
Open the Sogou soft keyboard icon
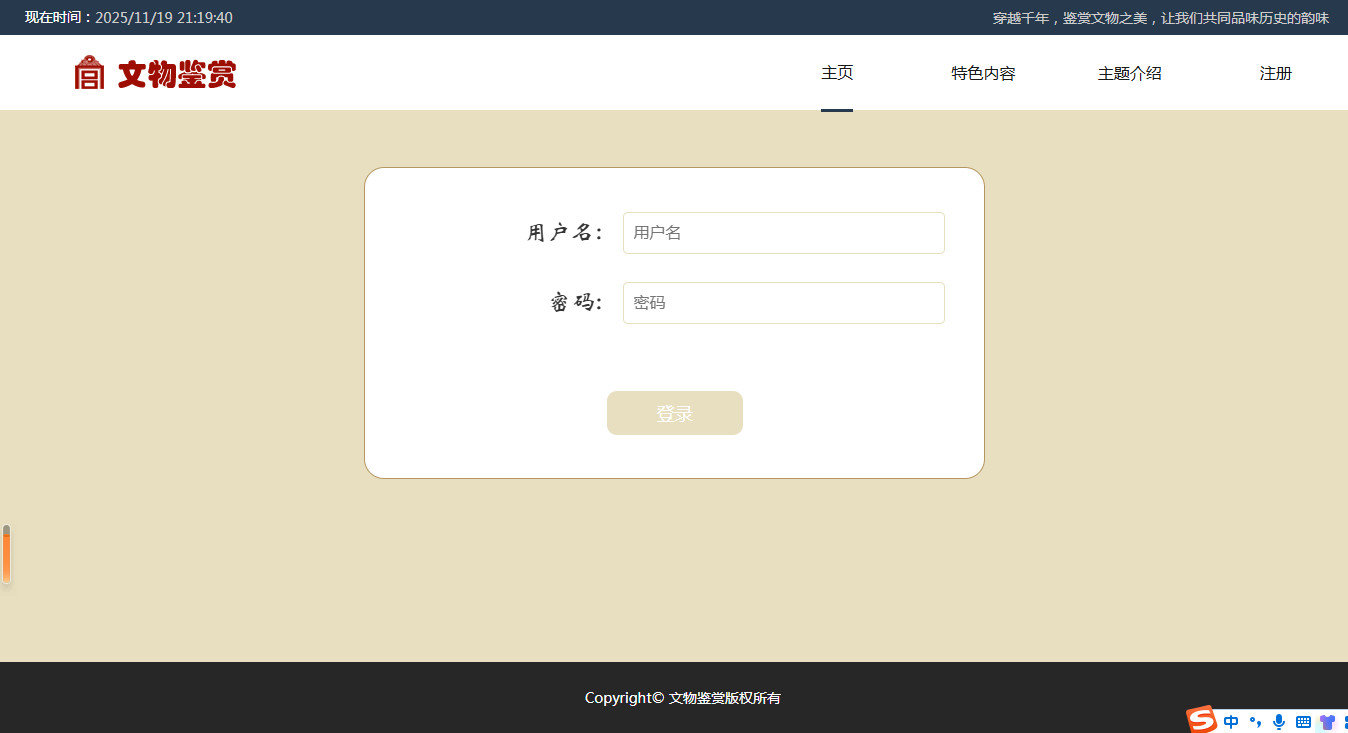[x=1303, y=722]
